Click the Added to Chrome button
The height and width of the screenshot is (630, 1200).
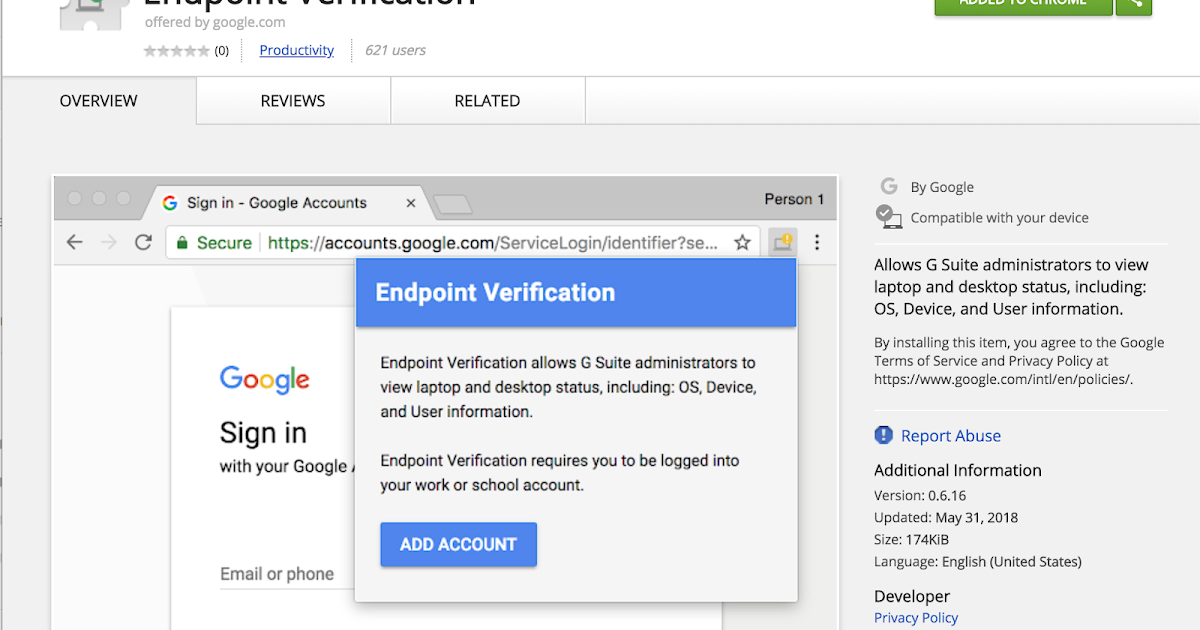[x=1023, y=4]
